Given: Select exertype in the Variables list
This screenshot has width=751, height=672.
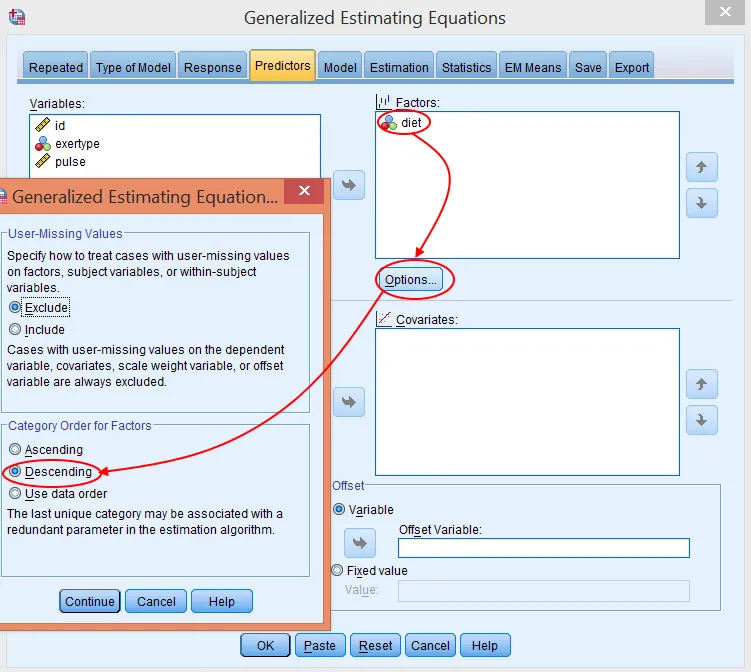Looking at the screenshot, I should pyautogui.click(x=77, y=144).
